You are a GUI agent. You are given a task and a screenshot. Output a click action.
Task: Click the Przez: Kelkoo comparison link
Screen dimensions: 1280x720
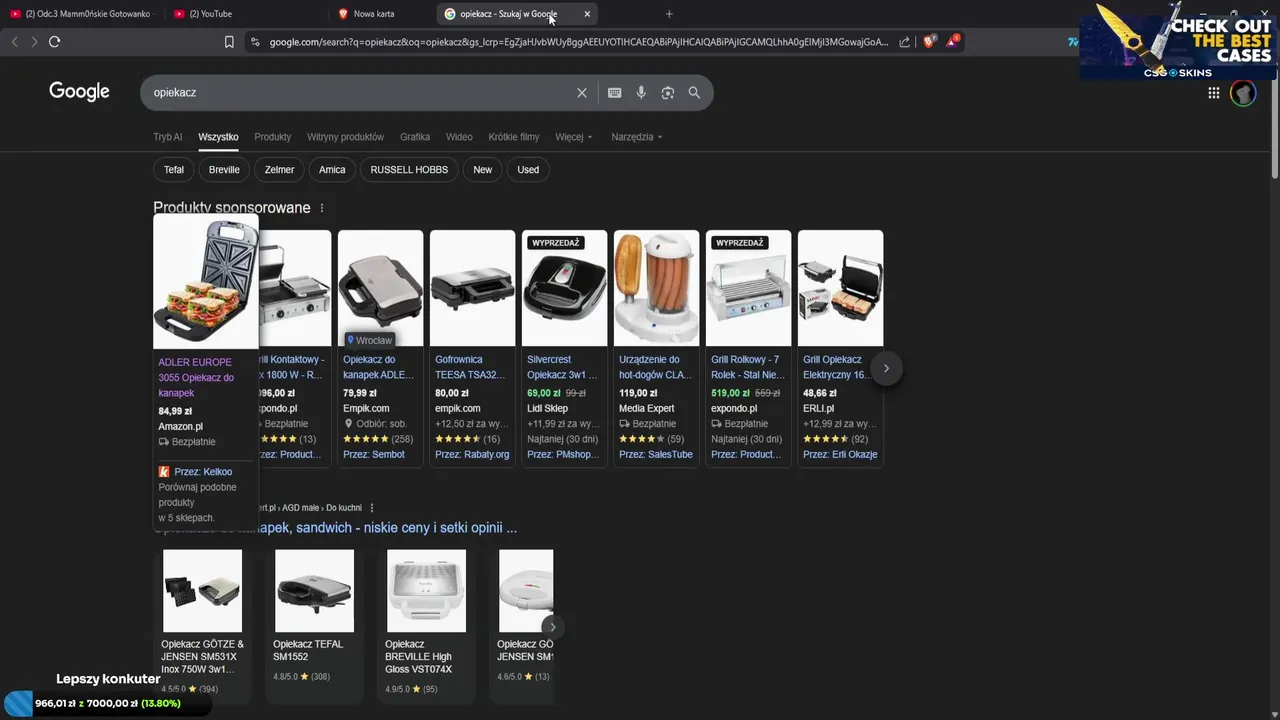[x=203, y=472]
